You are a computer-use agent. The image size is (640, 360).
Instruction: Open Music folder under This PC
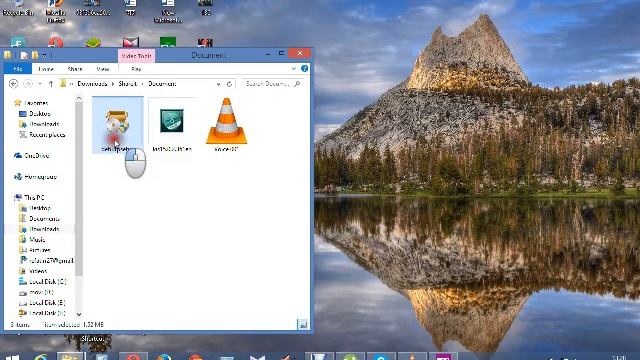tap(32, 240)
